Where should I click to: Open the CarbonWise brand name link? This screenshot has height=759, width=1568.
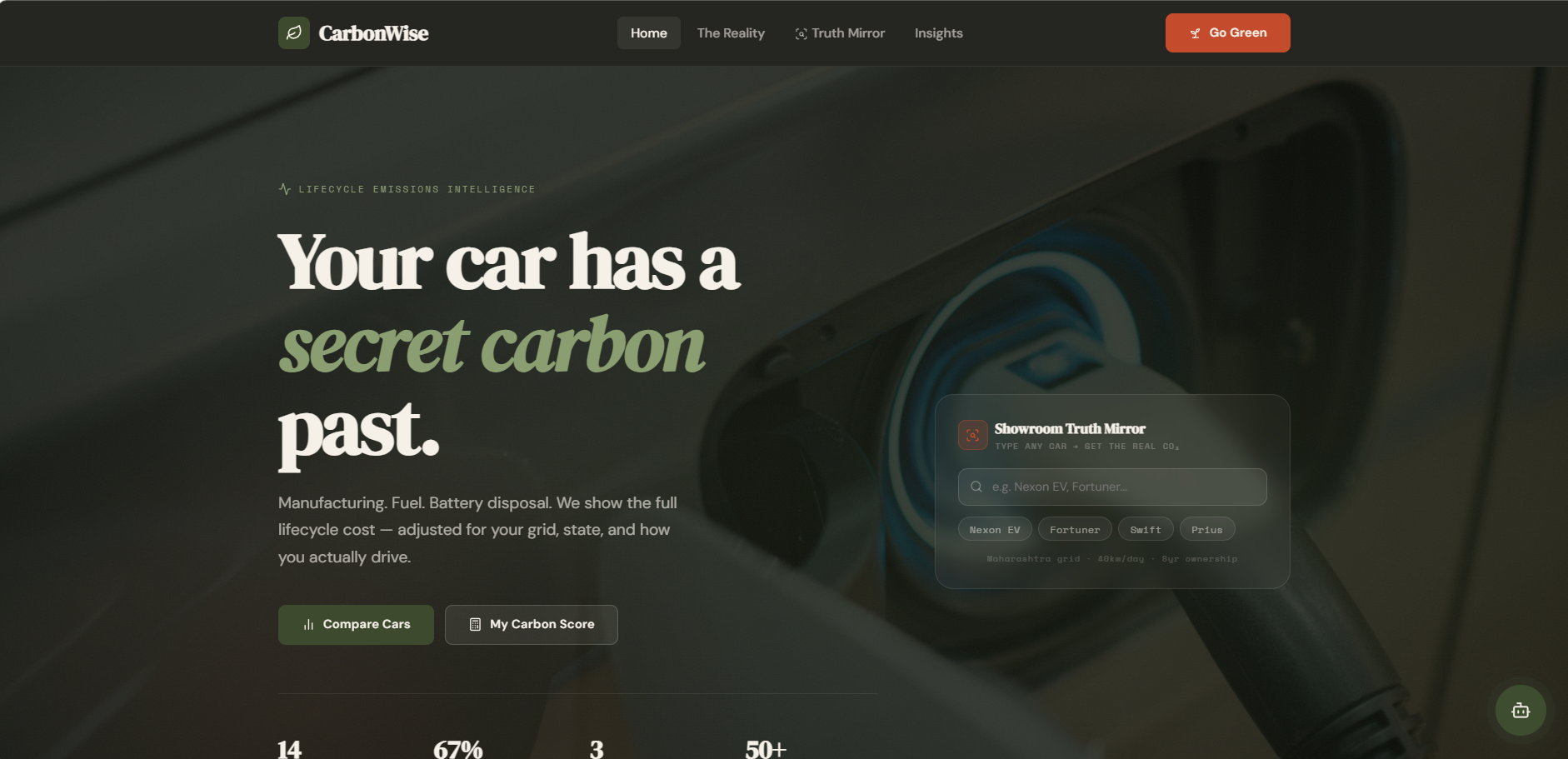[x=373, y=33]
